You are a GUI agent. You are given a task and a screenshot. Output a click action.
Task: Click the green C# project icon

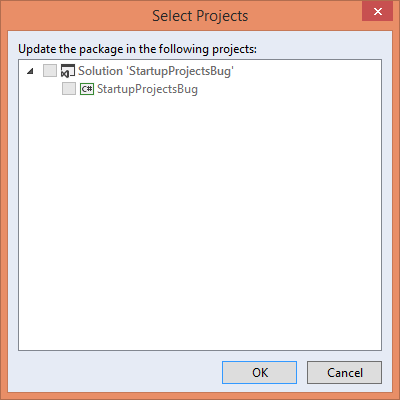click(87, 89)
